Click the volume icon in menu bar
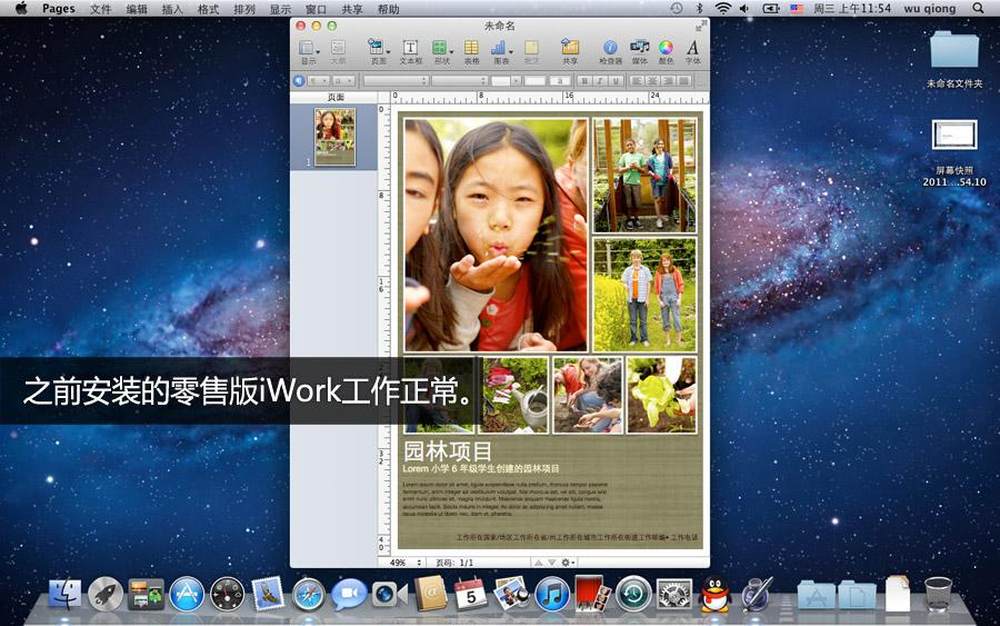Screen dimensions: 1000x626 point(744,8)
